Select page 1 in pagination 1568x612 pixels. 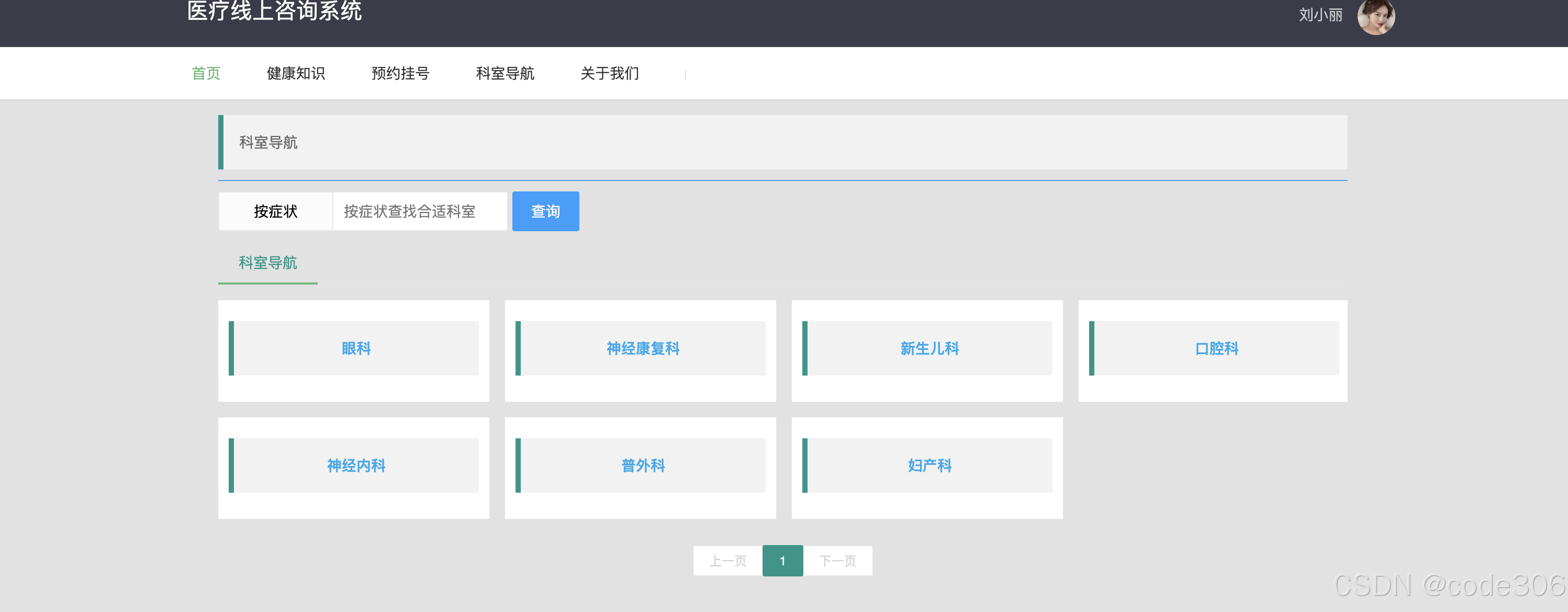coord(782,560)
